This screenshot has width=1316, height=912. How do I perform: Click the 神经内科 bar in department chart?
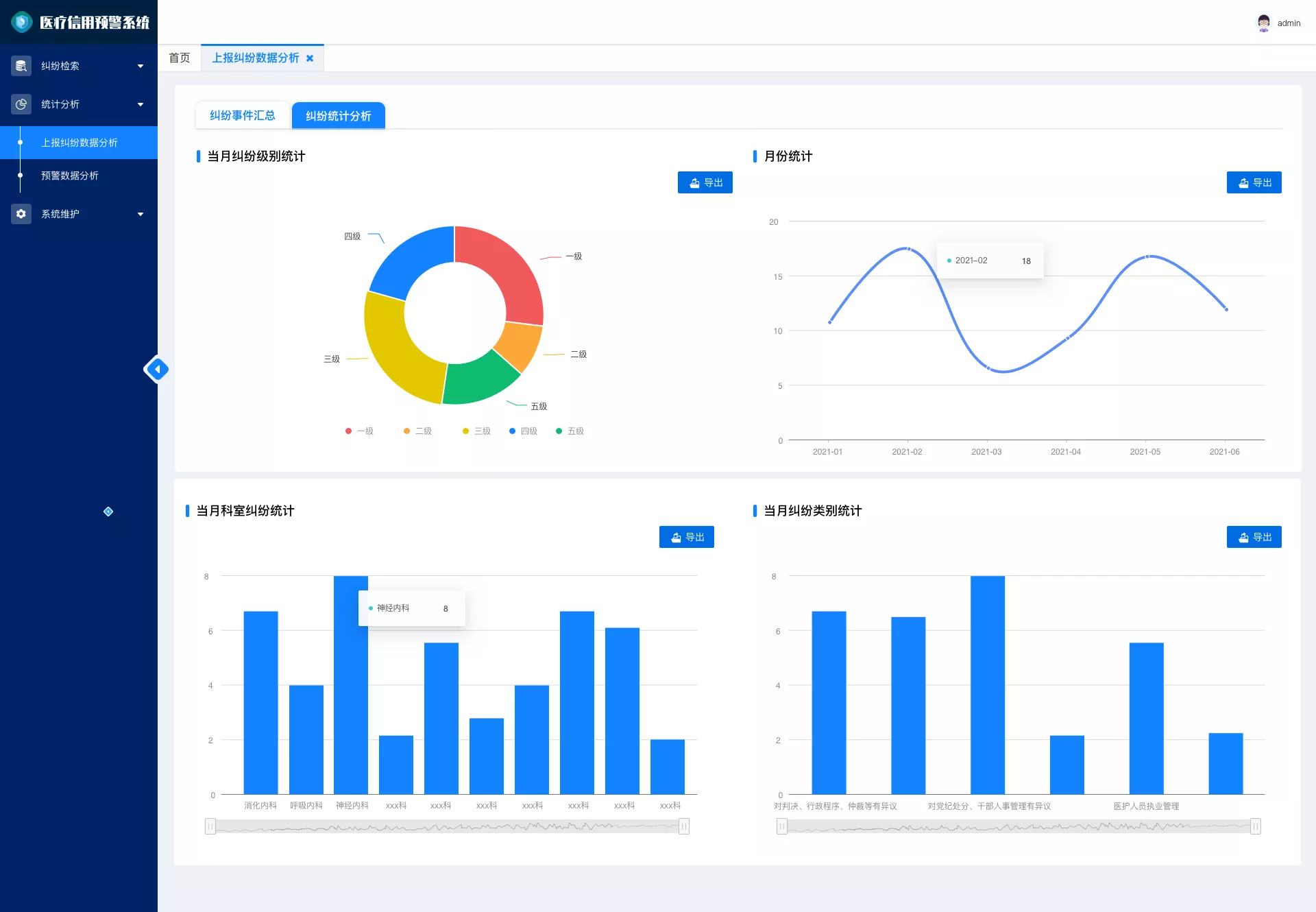351,685
